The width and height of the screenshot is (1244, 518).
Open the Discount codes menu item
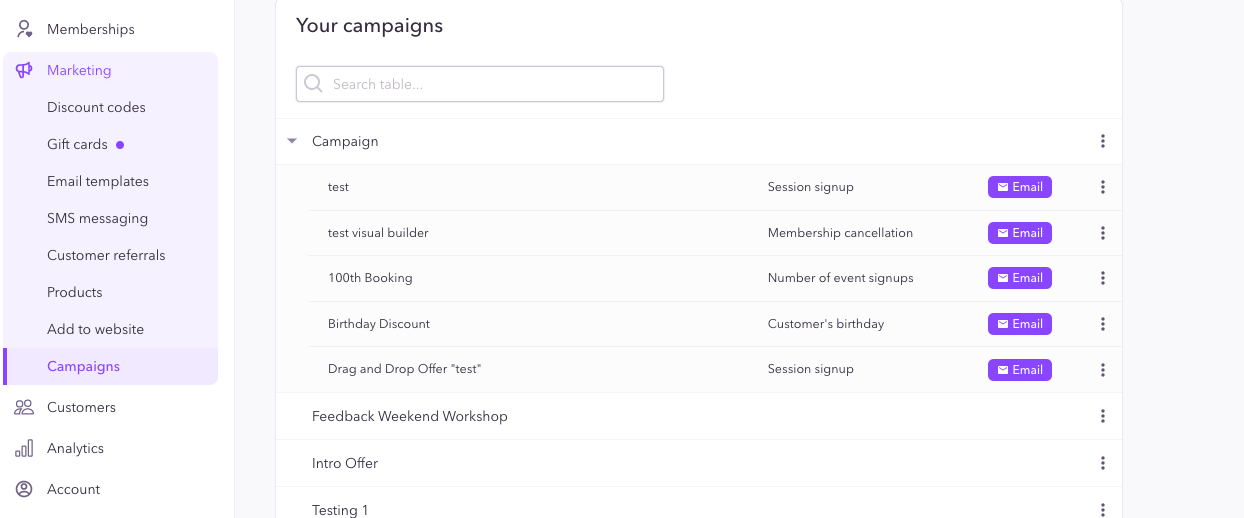[x=96, y=107]
